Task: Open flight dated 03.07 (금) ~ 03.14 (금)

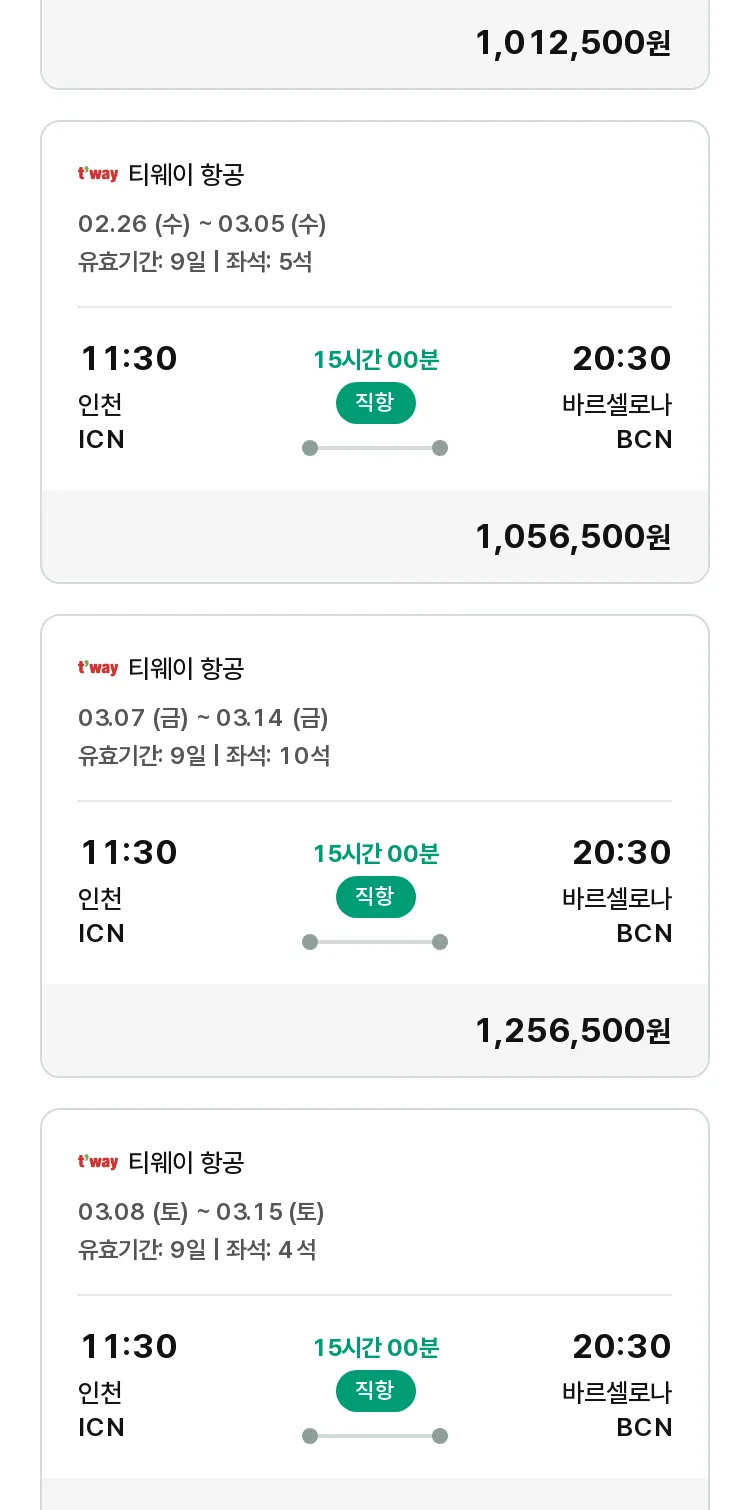Action: 203,718
